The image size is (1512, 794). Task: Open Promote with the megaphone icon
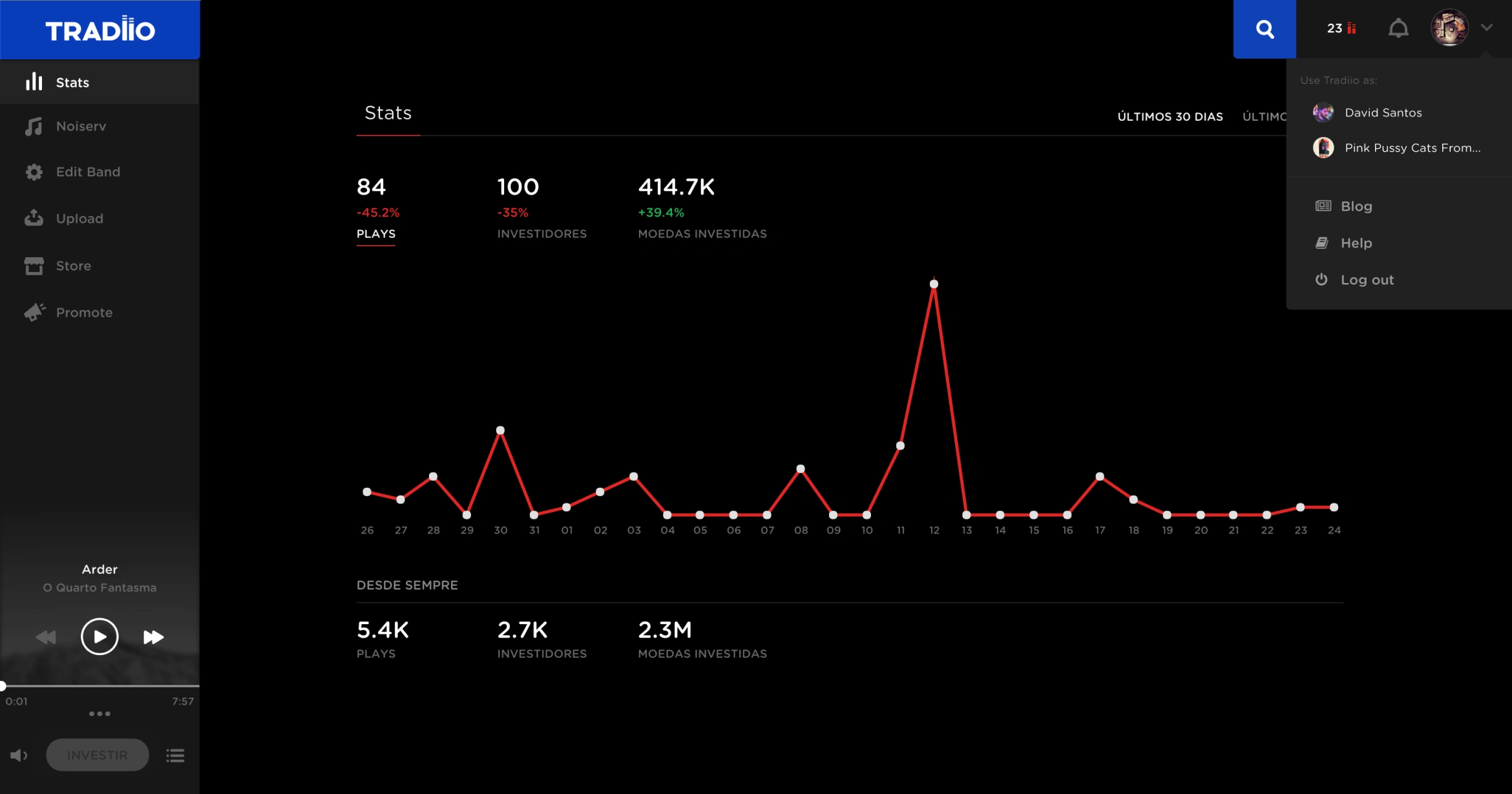coord(35,312)
